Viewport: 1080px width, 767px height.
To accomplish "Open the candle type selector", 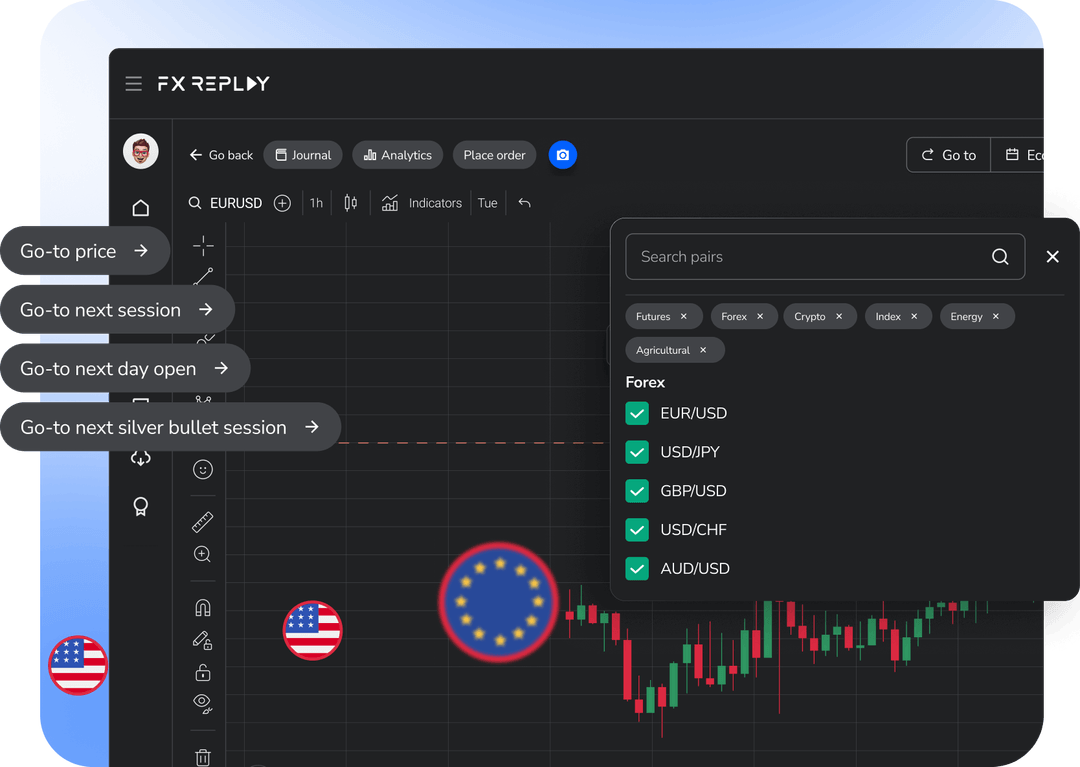I will click(350, 203).
